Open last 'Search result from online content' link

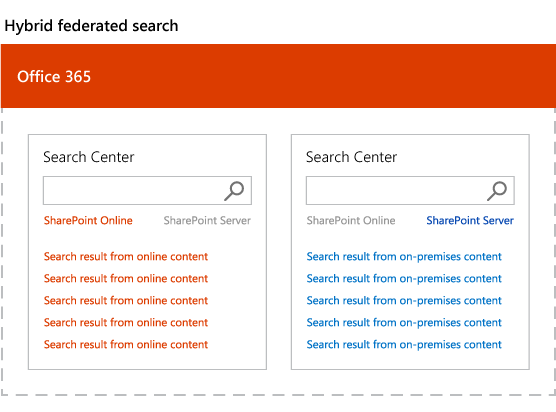point(126,344)
